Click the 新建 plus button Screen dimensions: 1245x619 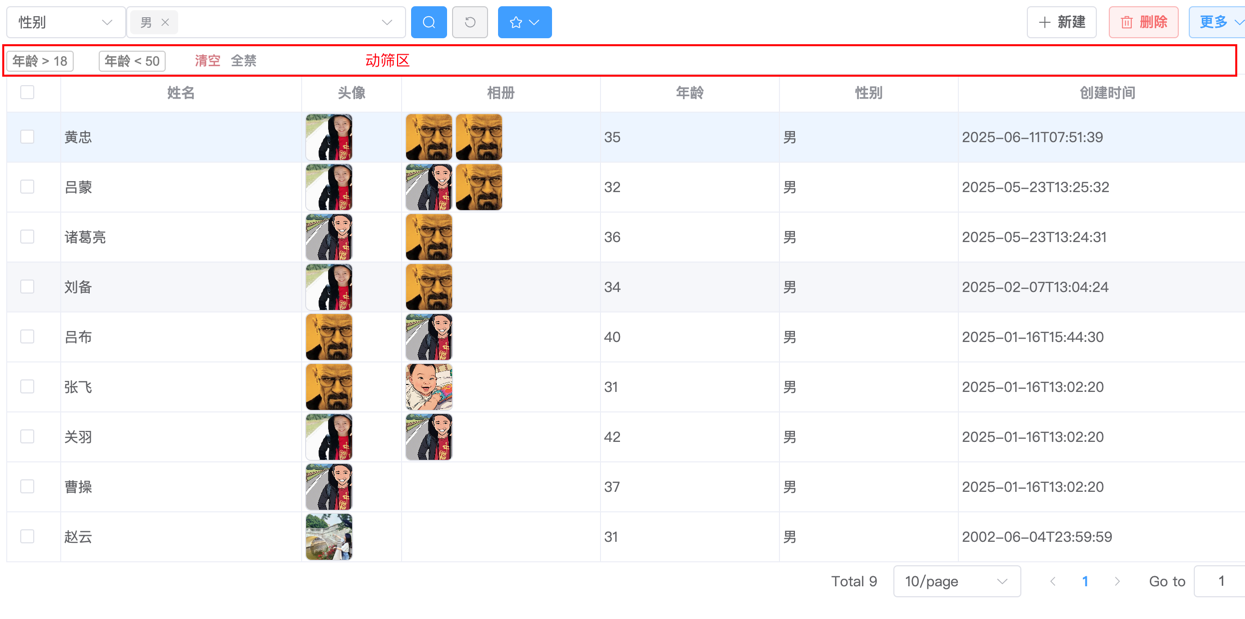point(1061,22)
